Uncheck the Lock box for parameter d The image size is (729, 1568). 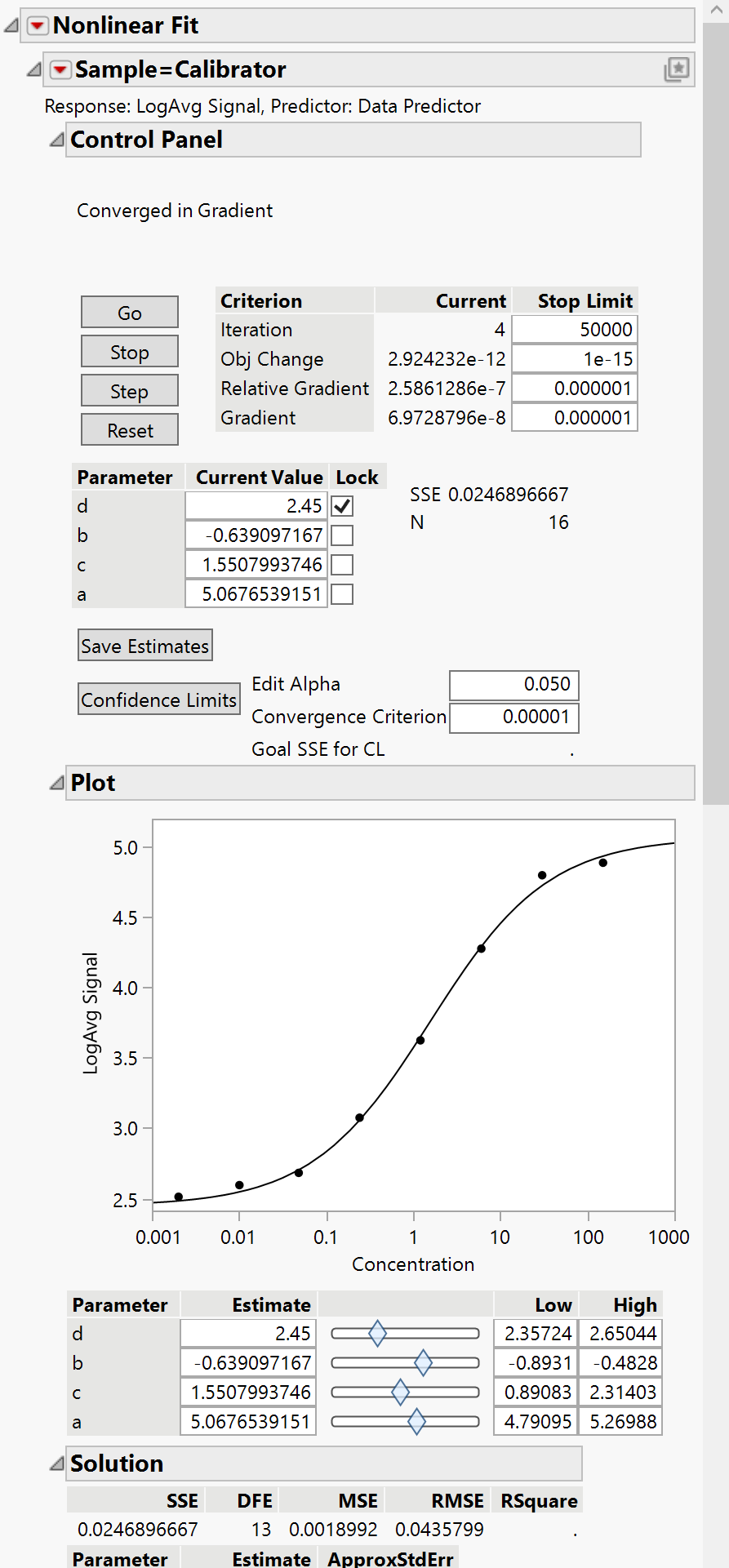341,506
